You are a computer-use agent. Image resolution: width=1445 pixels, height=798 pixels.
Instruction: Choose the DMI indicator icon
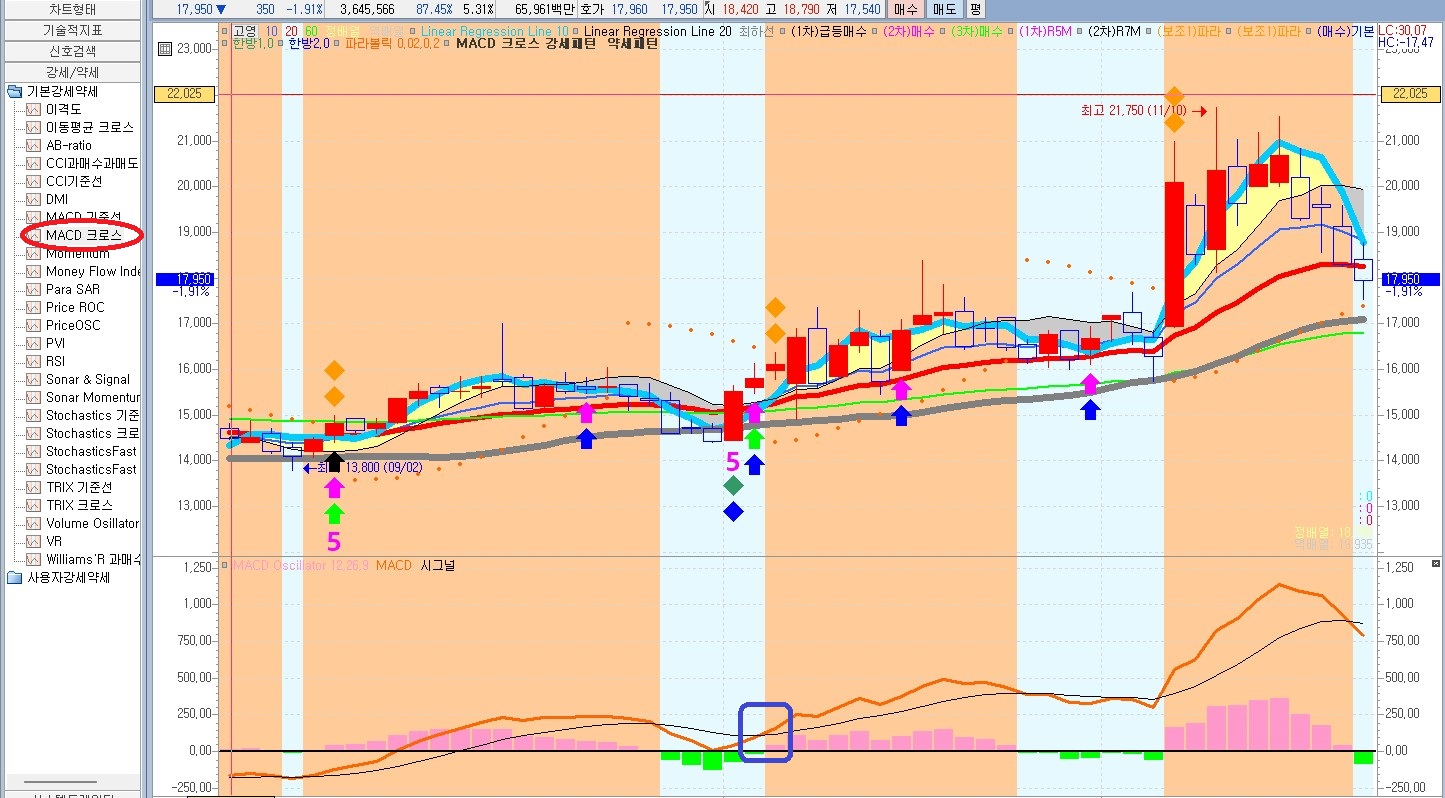[x=33, y=200]
